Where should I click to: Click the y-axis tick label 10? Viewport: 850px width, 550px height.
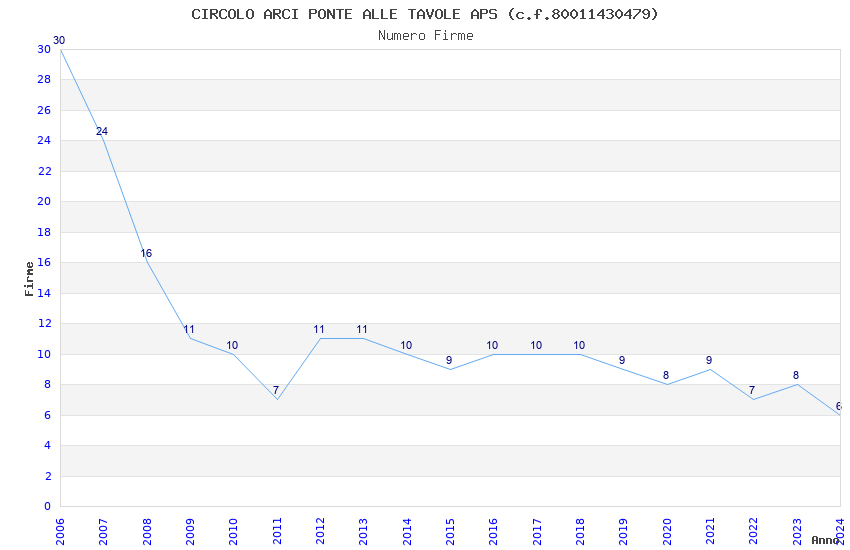44,354
